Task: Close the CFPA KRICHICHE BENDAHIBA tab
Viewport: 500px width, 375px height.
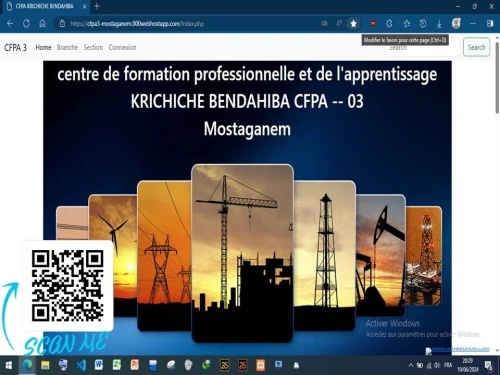Action: click(84, 6)
